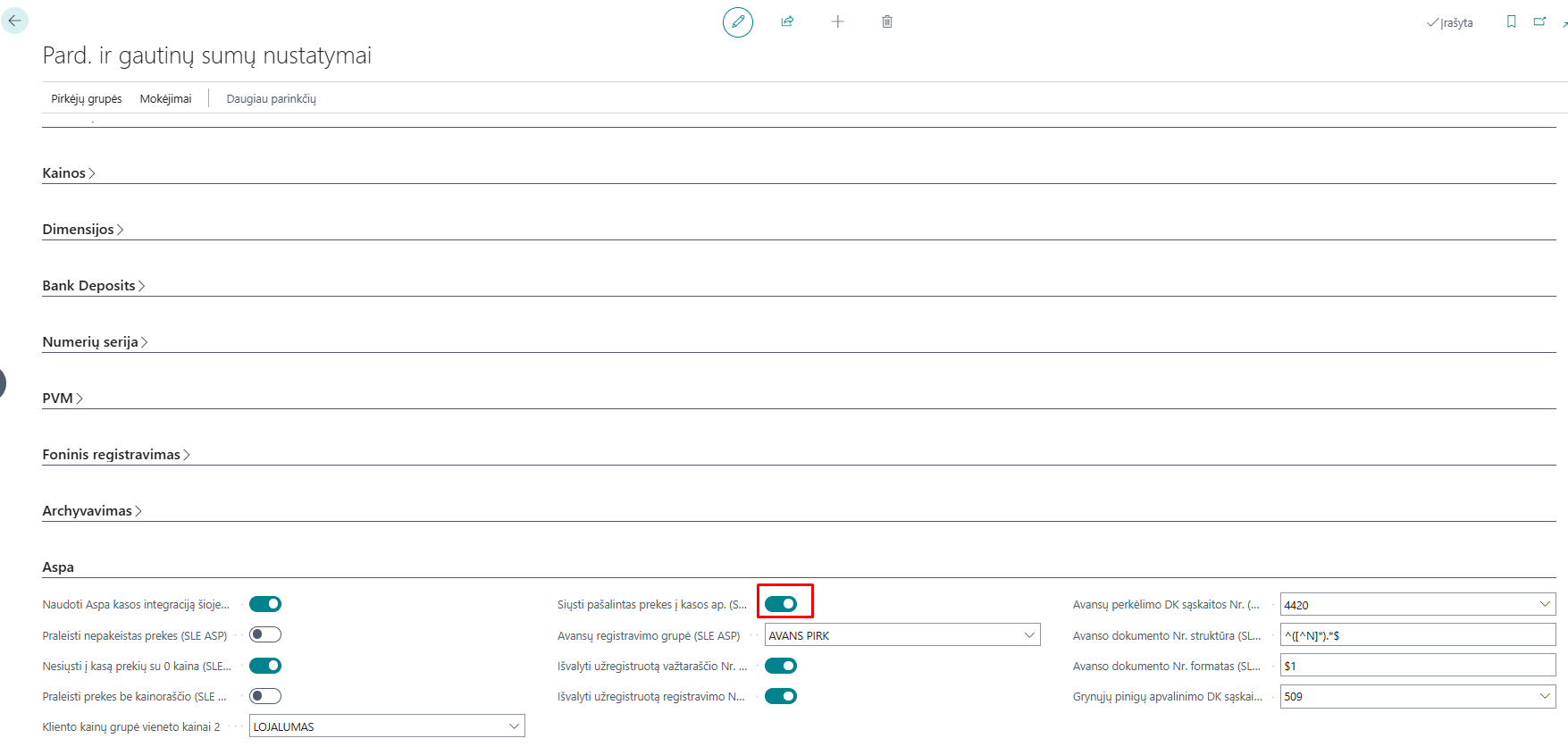Expand the Numerių serija section
This screenshot has width=1568, height=747.
[96, 342]
